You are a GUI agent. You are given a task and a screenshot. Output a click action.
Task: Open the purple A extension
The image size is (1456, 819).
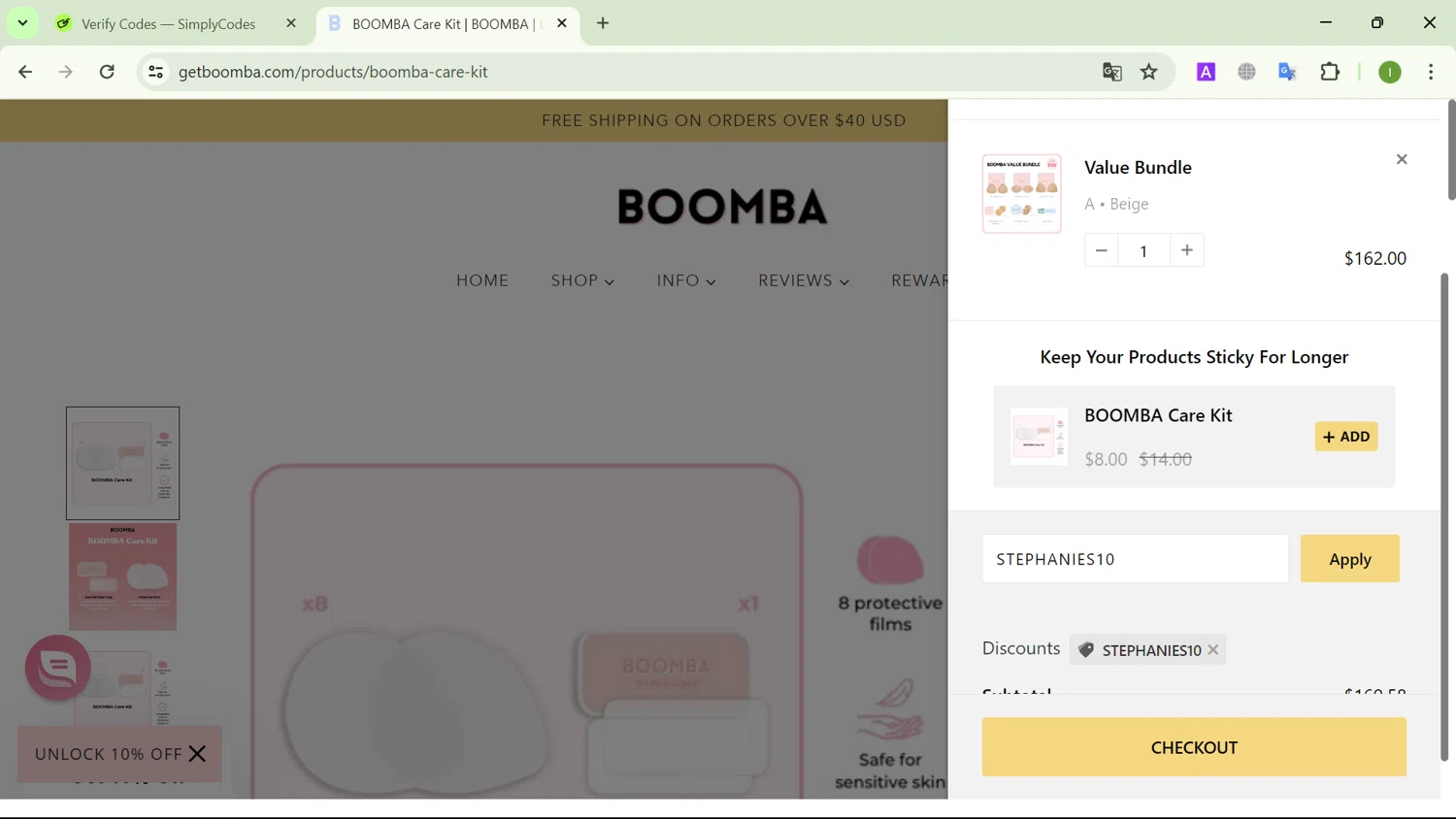[1206, 72]
